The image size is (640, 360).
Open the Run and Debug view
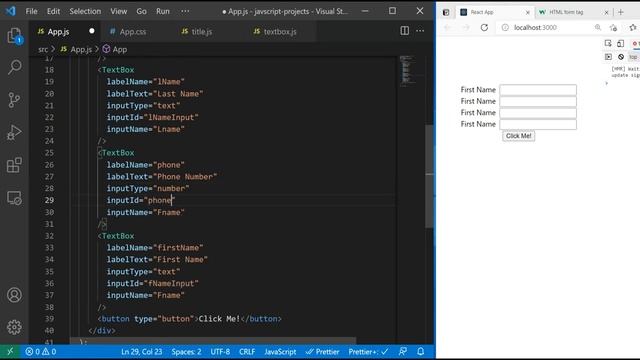(x=14, y=133)
